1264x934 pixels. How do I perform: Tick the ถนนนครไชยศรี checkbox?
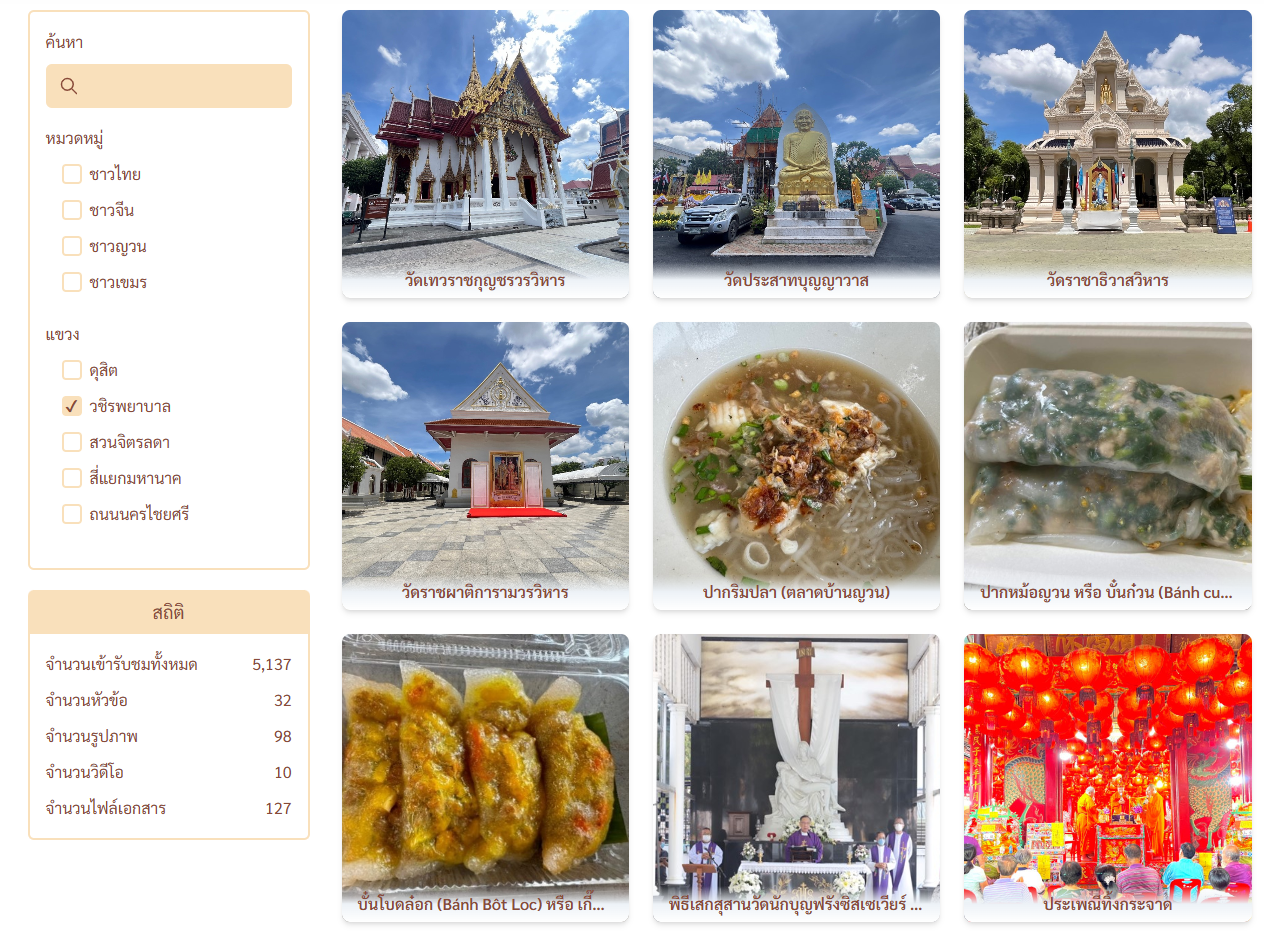[72, 514]
